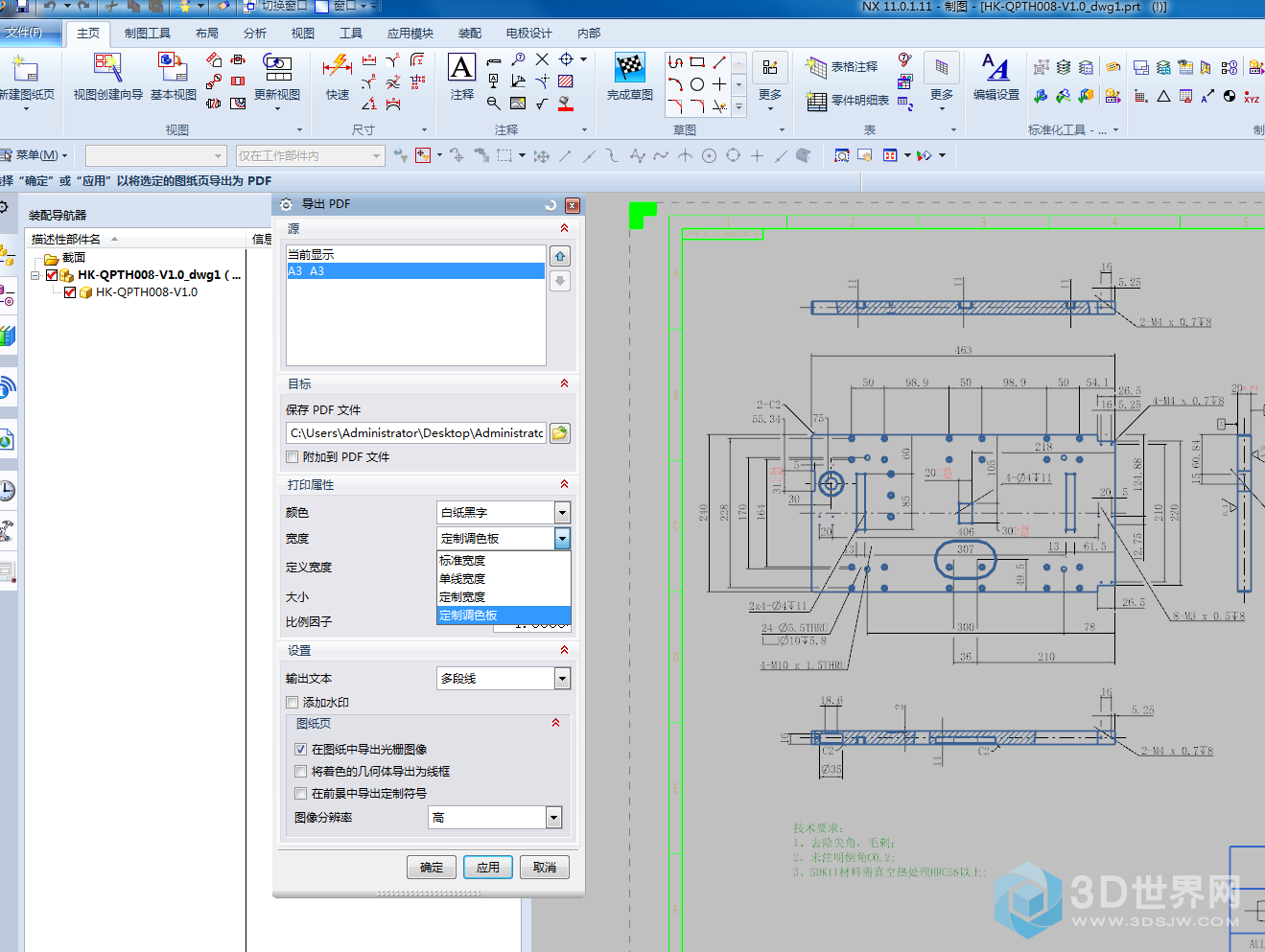Click the reset dialog icon in Export PDF
1265x952 pixels.
point(551,205)
